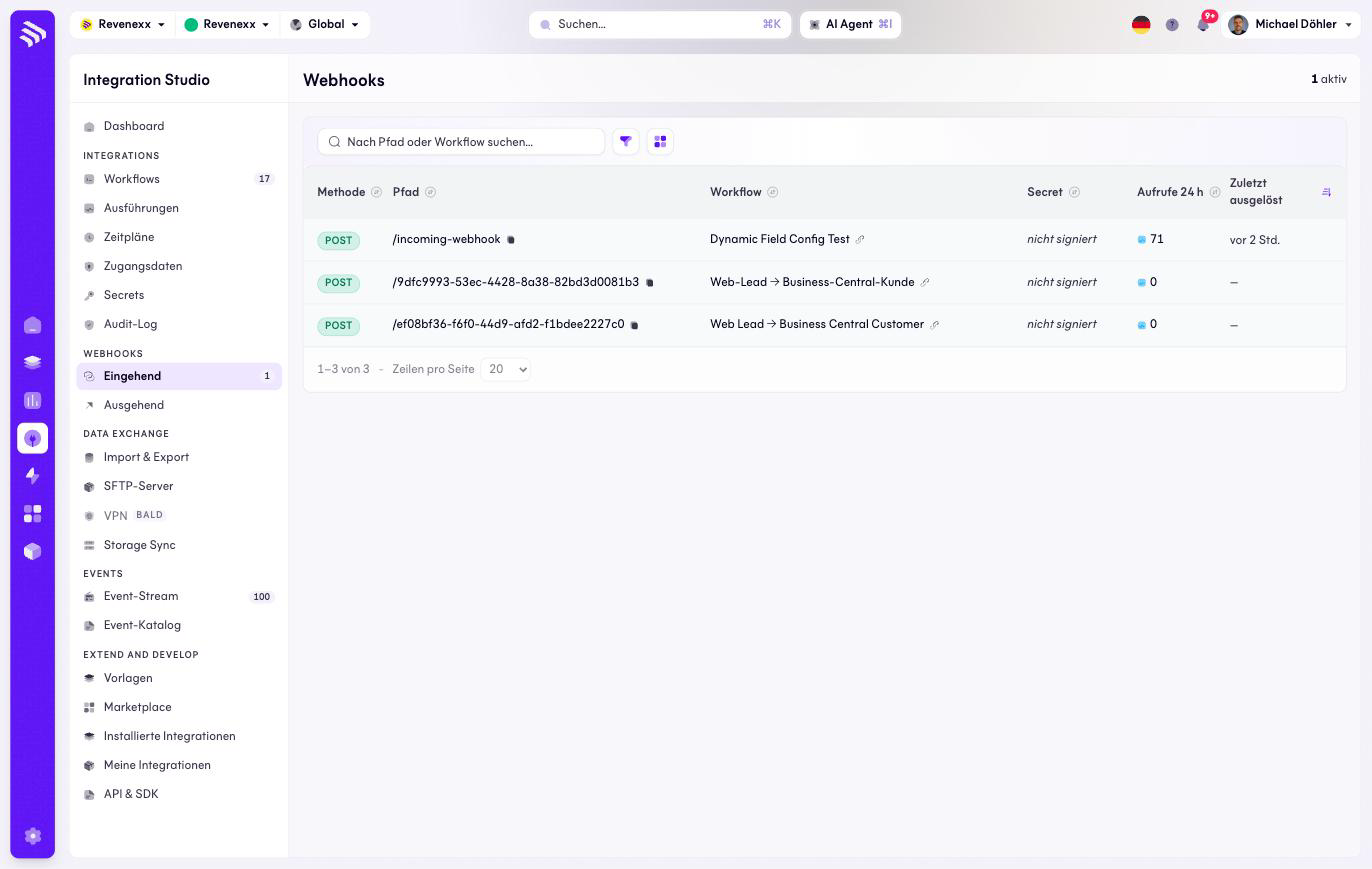Open the Web Lead → Business Central Customer workflow
The image size is (1372, 869).
pos(817,324)
